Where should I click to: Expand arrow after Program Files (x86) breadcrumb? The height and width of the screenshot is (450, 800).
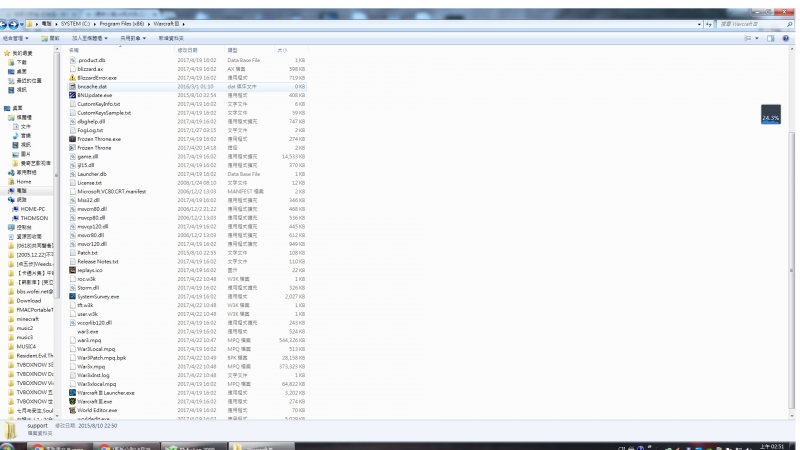(149, 24)
